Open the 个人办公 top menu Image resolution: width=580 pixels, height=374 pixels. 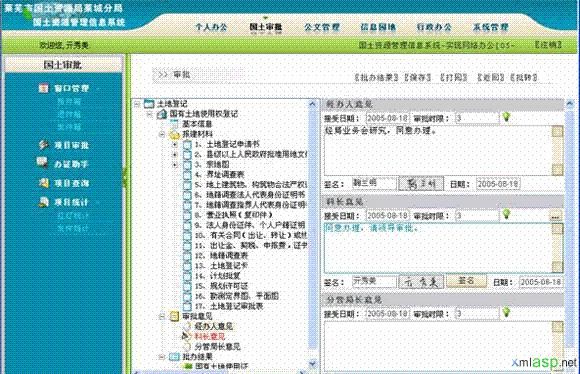point(211,27)
